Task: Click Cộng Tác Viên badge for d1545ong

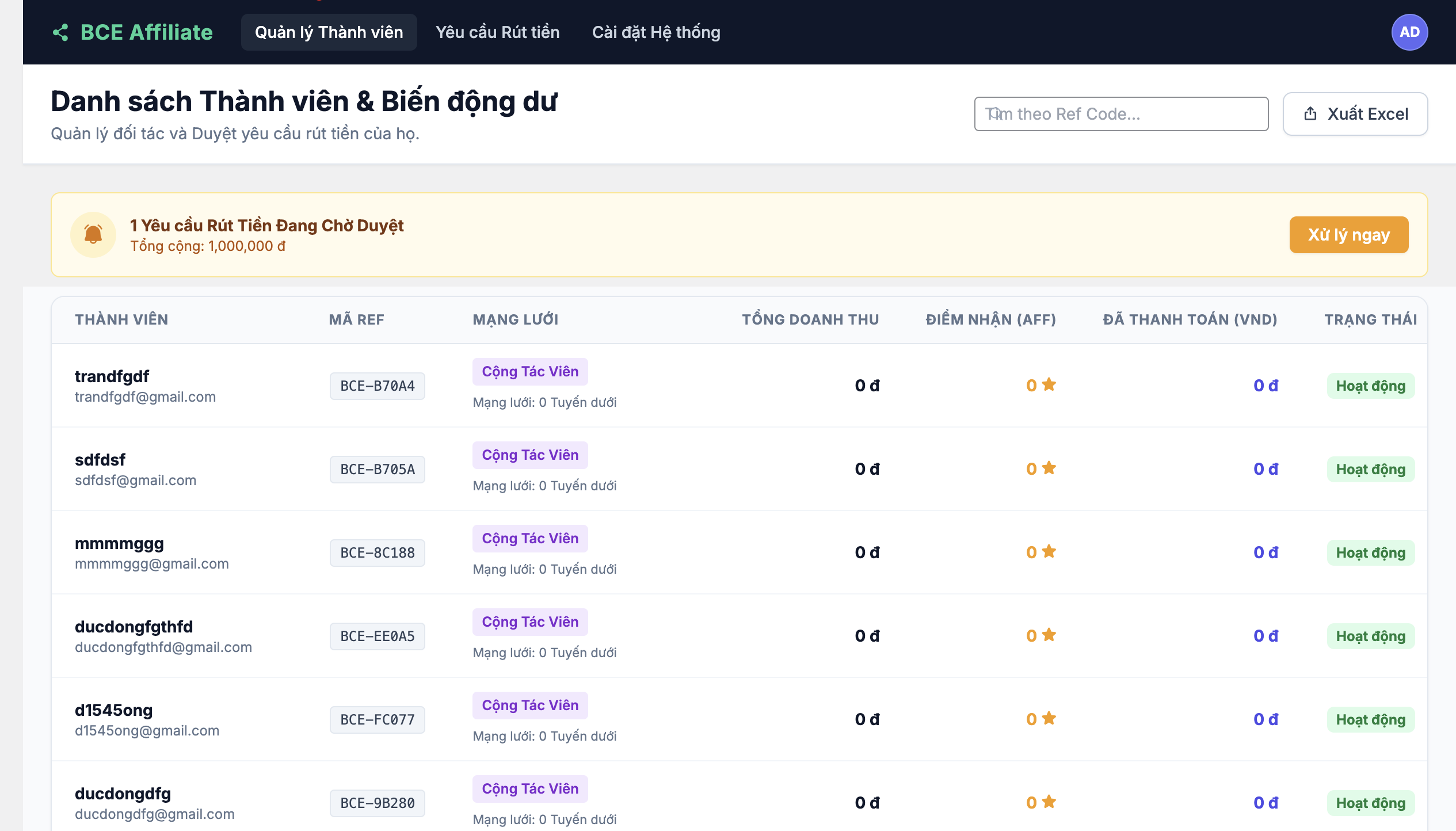Action: click(x=530, y=706)
